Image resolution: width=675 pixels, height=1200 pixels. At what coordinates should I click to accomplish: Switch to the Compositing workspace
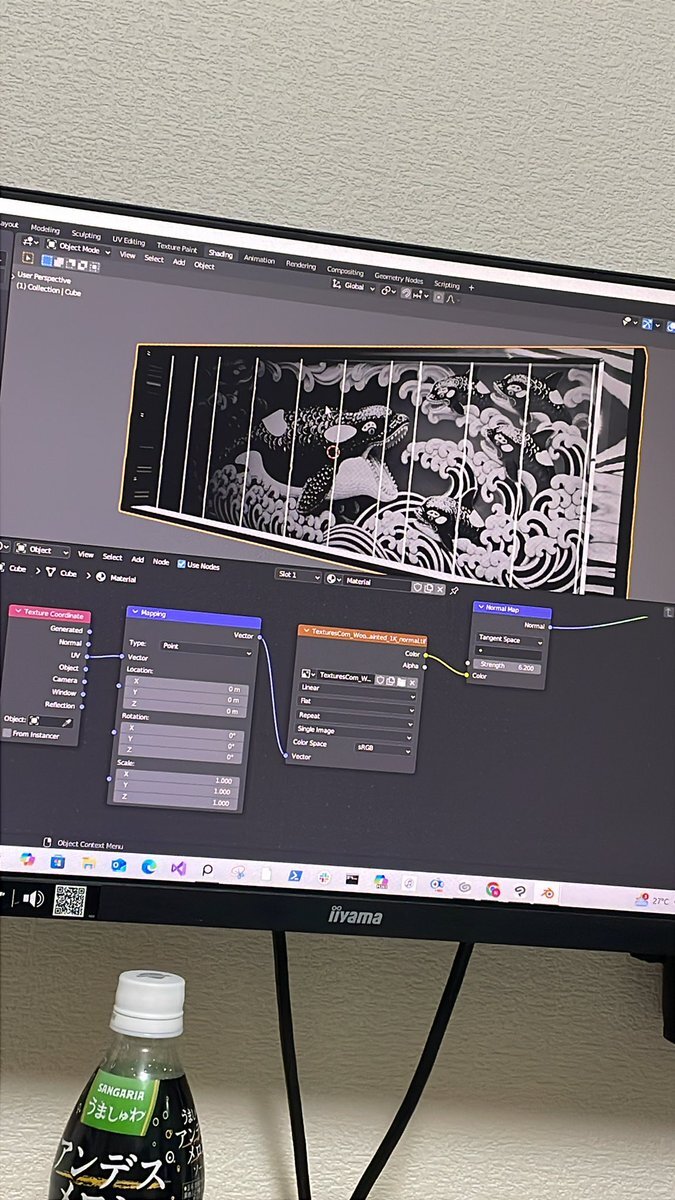coord(346,271)
